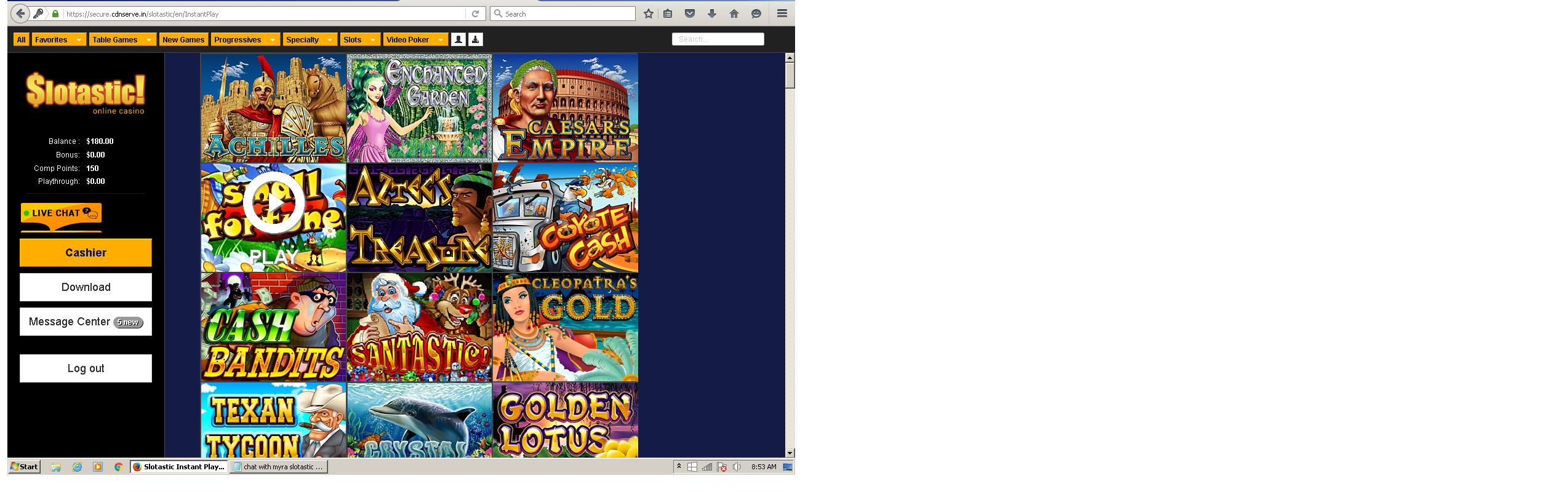Start a Live Chat session
Image resolution: width=1568 pixels, height=492 pixels.
(61, 213)
